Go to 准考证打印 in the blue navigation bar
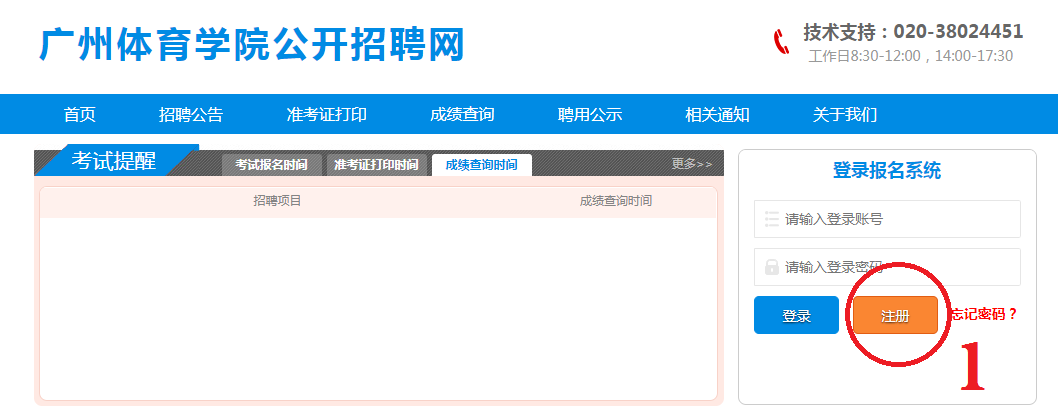This screenshot has width=1058, height=419. pyautogui.click(x=327, y=114)
